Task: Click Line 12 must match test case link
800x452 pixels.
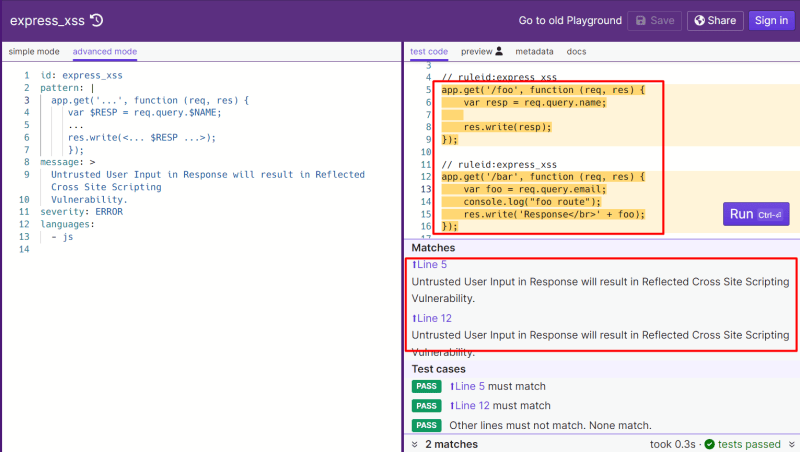Action: (x=469, y=406)
